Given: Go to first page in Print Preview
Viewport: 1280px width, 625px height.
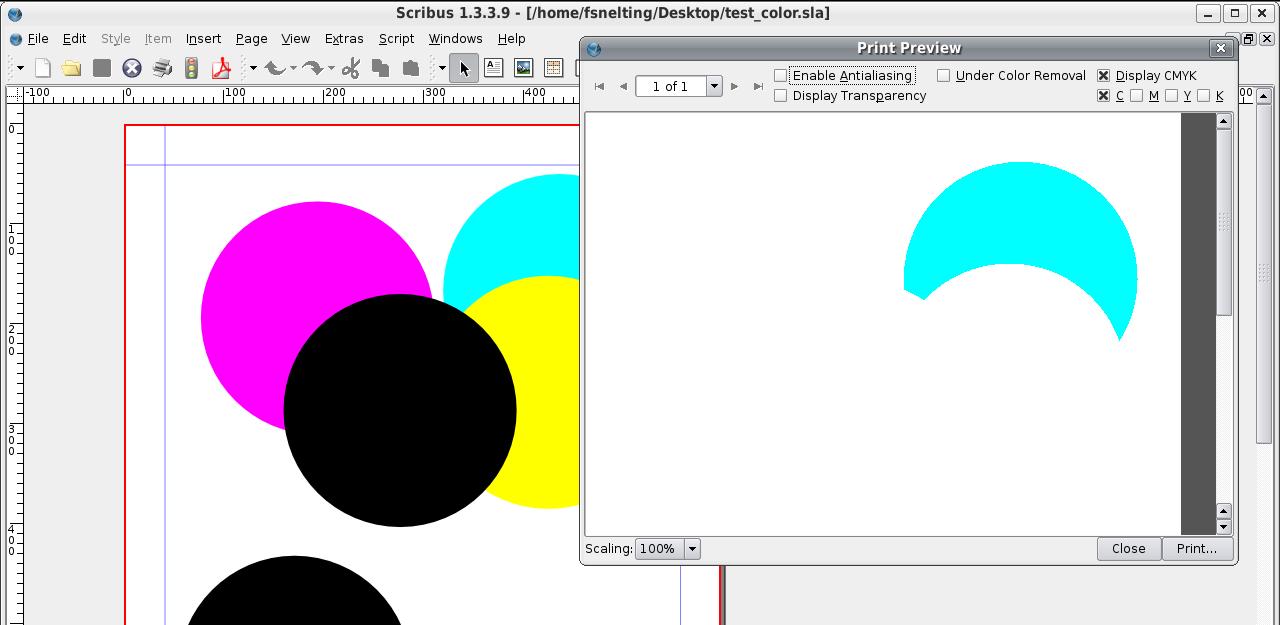Looking at the screenshot, I should click(599, 86).
